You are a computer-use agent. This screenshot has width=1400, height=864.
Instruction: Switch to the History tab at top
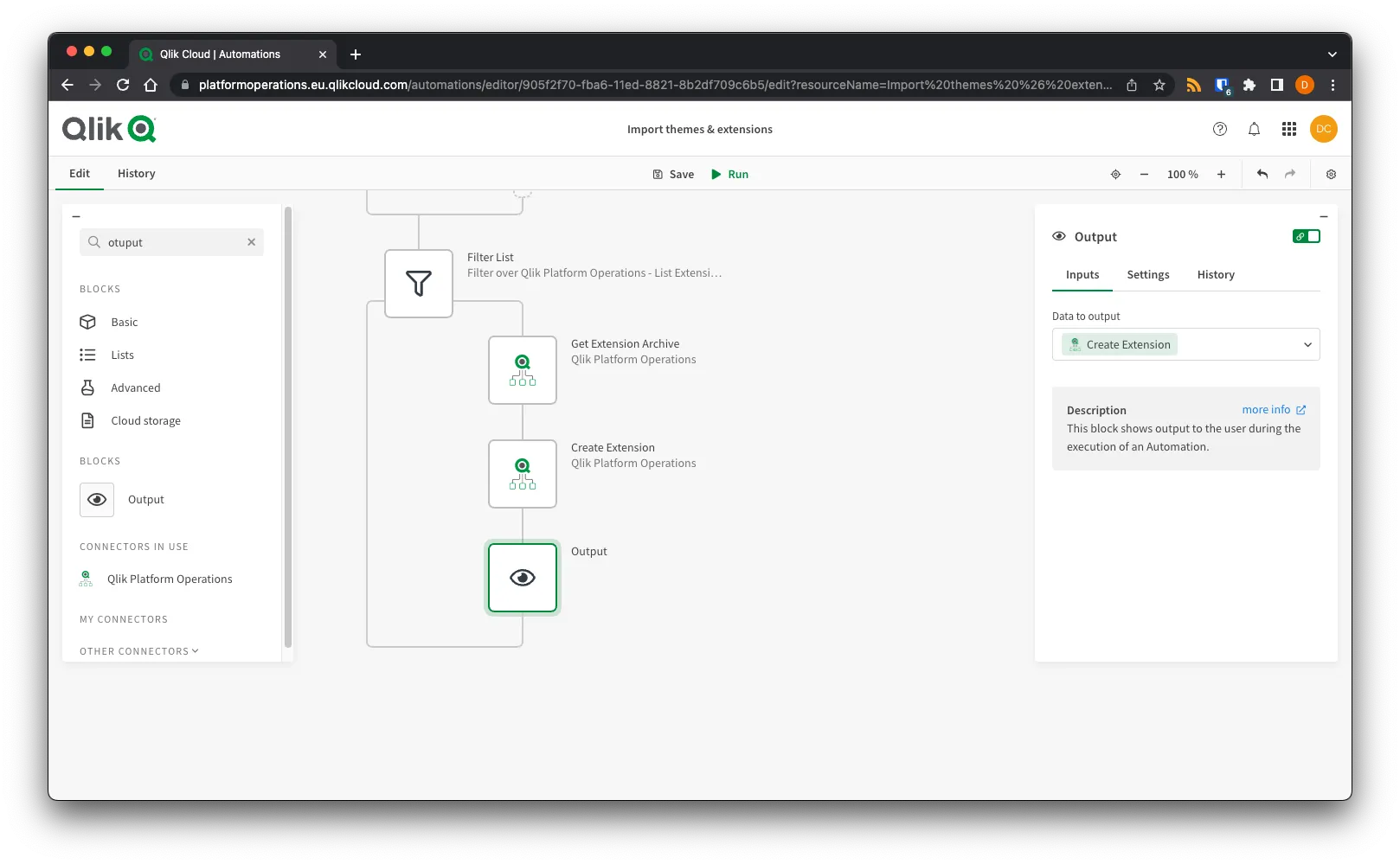(136, 173)
